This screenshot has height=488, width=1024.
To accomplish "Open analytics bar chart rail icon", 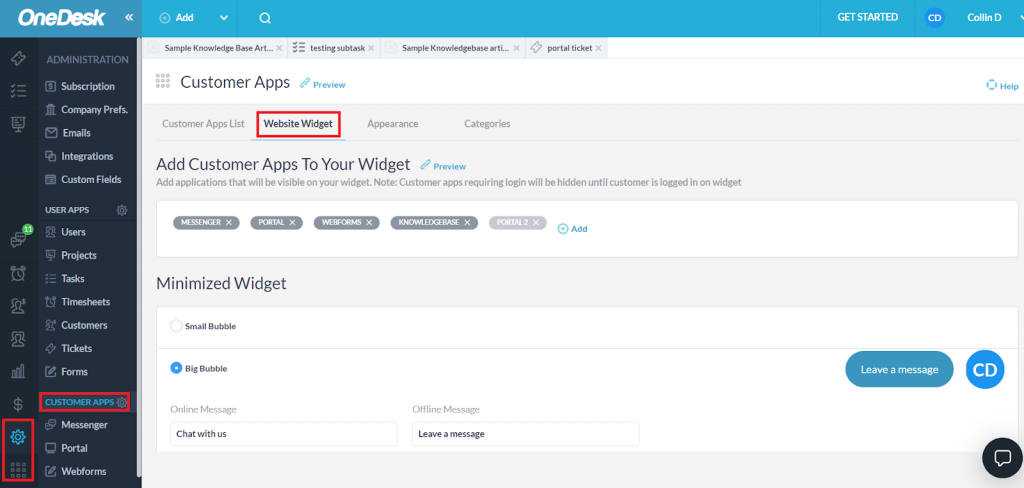I will [18, 371].
